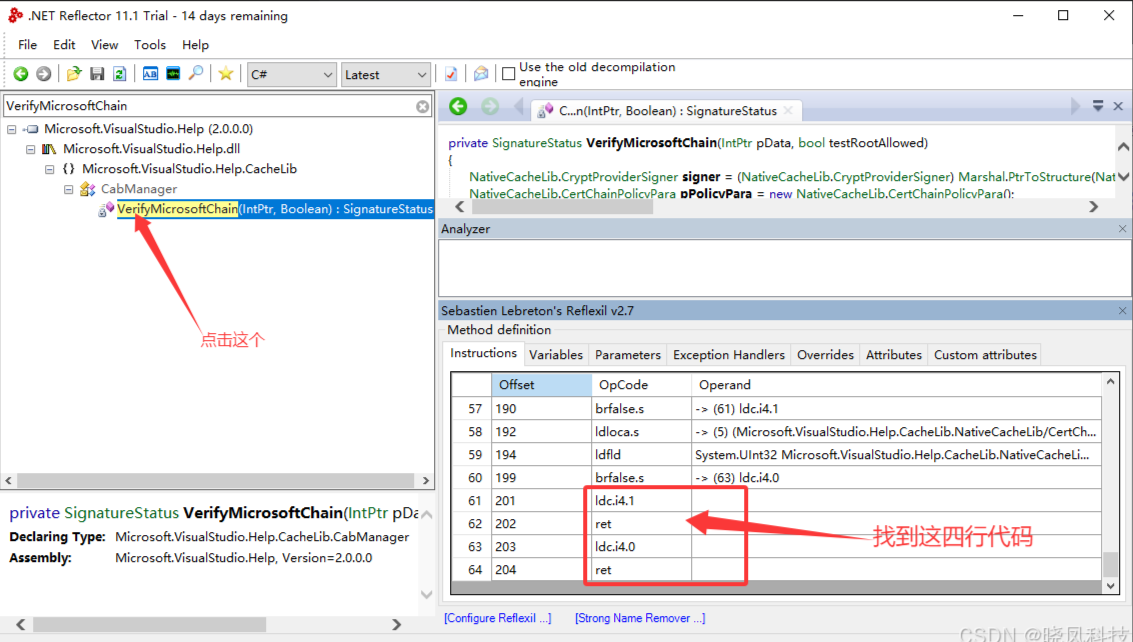Click the red checkmark document icon
The height and width of the screenshot is (642, 1133).
point(451,74)
